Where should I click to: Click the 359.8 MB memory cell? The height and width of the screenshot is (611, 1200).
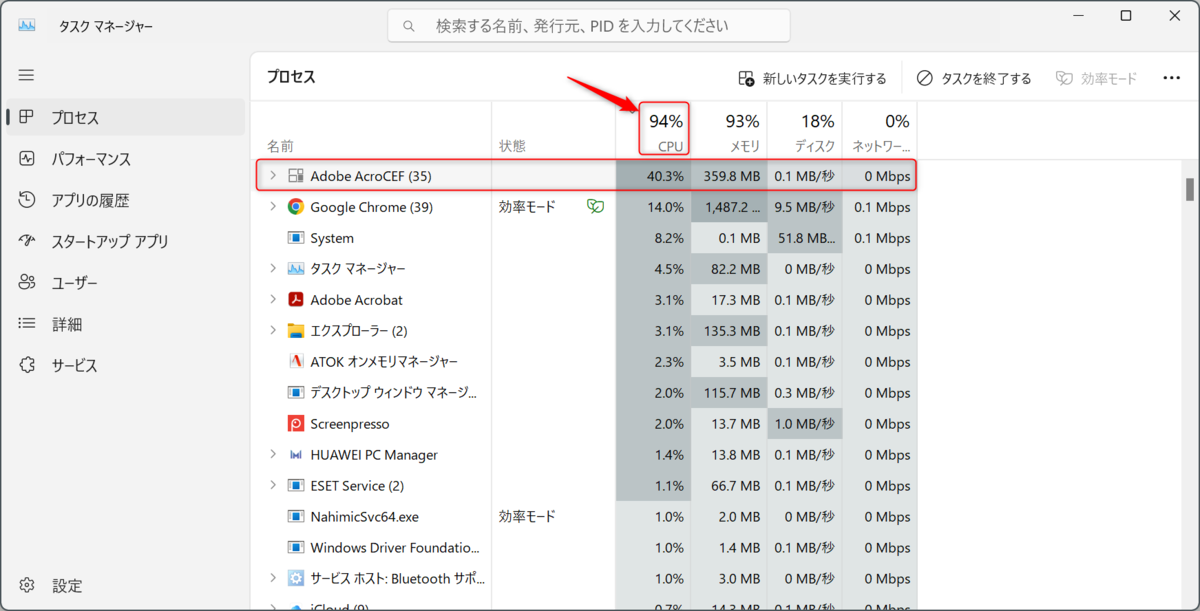tap(728, 176)
